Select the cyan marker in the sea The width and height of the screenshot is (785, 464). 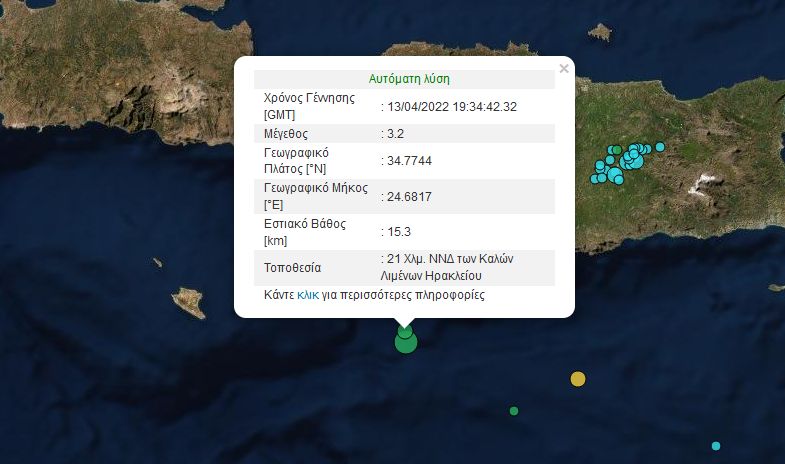[x=716, y=446]
